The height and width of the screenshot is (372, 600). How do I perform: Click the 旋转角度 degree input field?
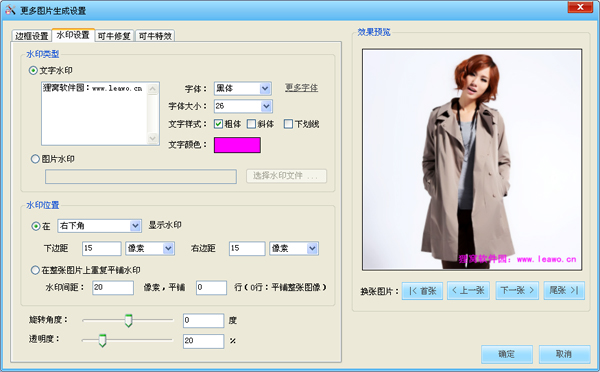pos(203,320)
